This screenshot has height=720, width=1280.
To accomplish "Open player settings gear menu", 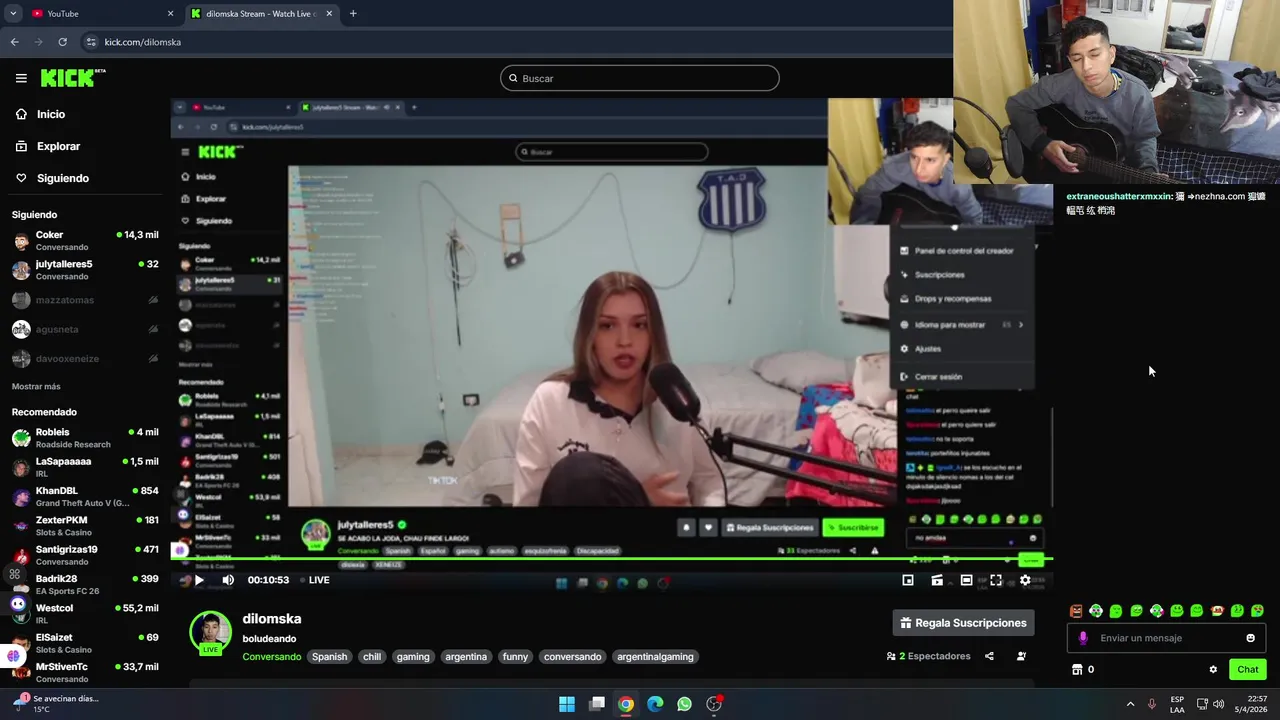I will tap(1025, 580).
